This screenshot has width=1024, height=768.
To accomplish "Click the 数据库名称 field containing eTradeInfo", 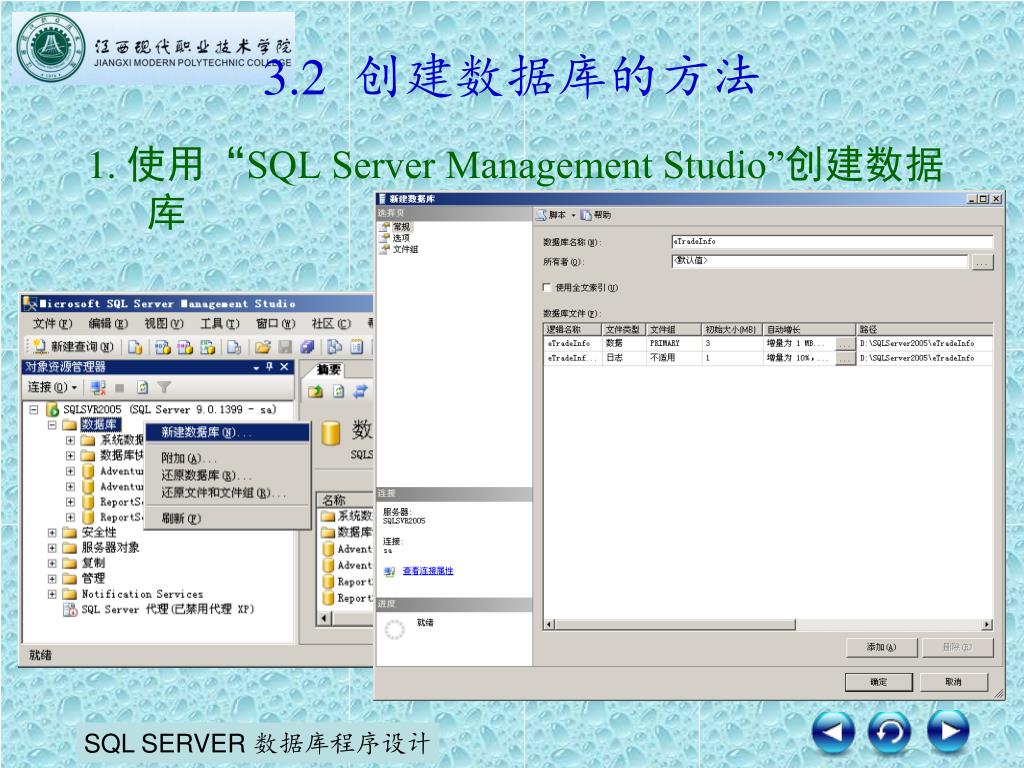I will (x=832, y=242).
